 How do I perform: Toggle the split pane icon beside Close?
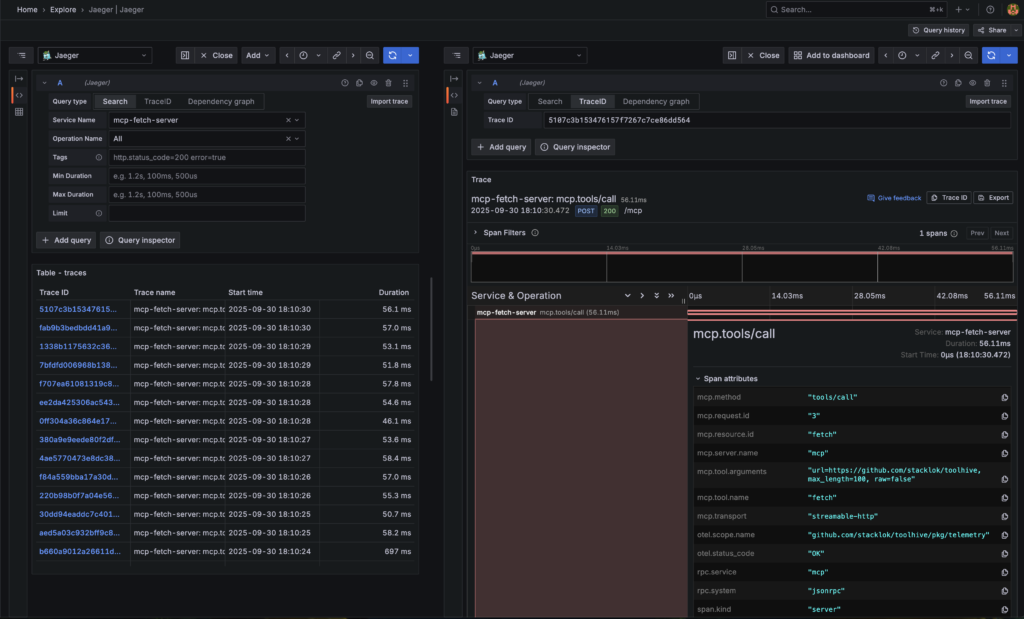(x=184, y=55)
